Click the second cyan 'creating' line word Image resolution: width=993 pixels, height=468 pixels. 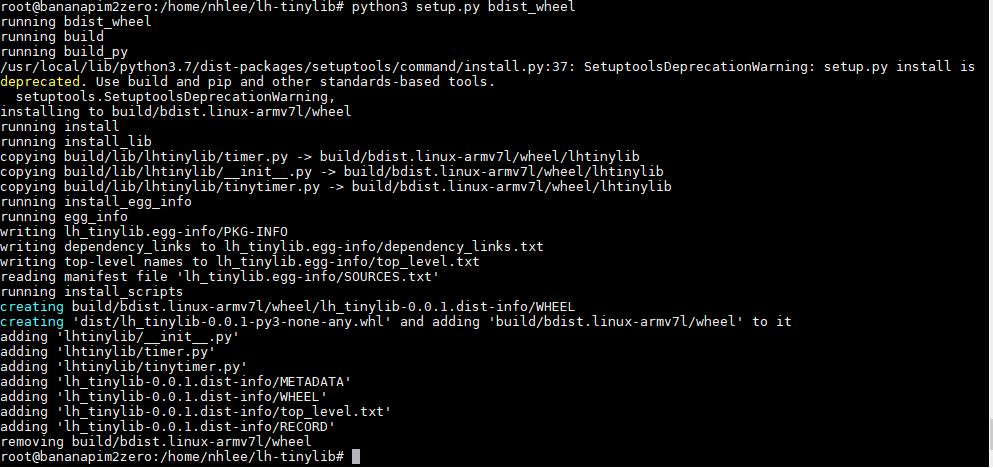[x=32, y=322]
